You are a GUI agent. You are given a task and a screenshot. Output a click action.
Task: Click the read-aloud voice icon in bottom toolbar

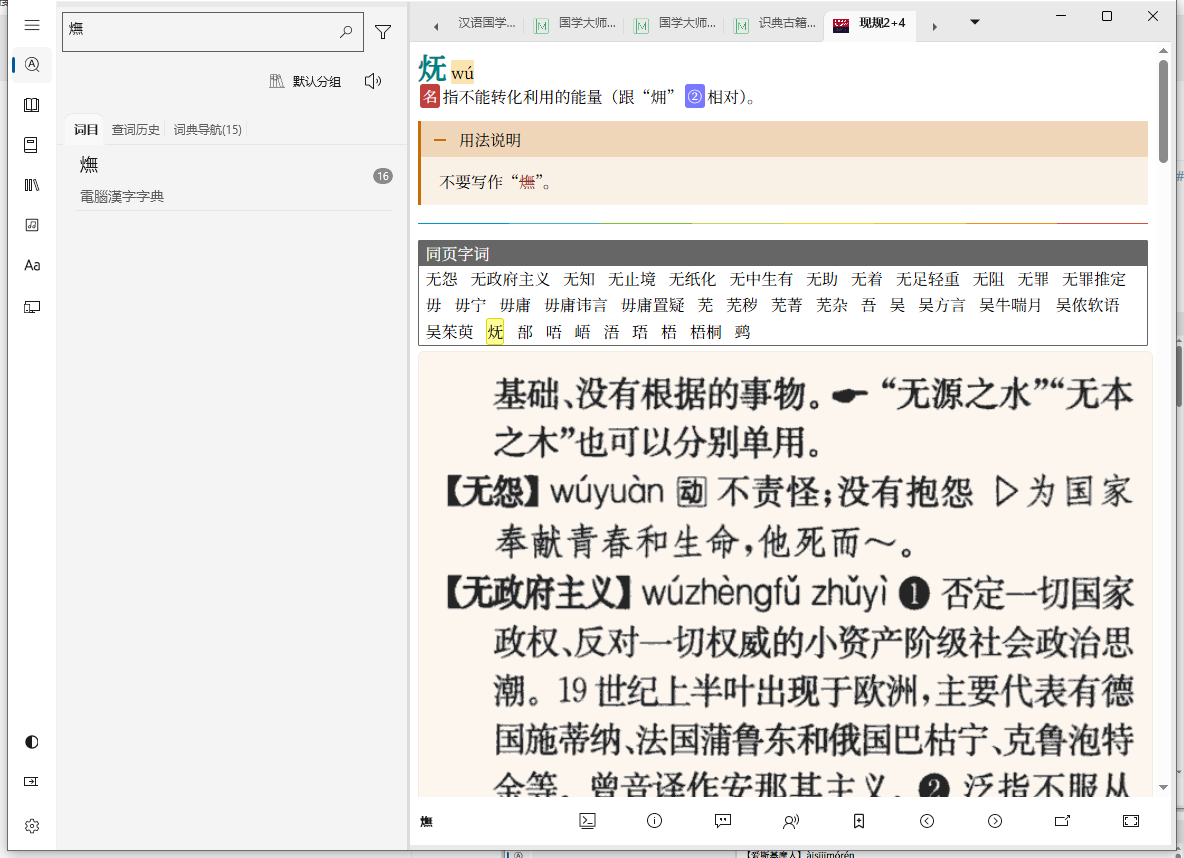791,821
